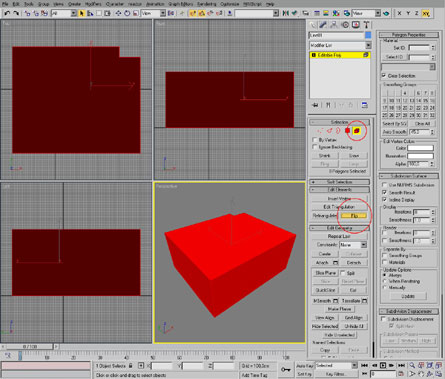Image resolution: width=445 pixels, height=379 pixels.
Task: Click the Hide Selected button
Action: tap(325, 326)
